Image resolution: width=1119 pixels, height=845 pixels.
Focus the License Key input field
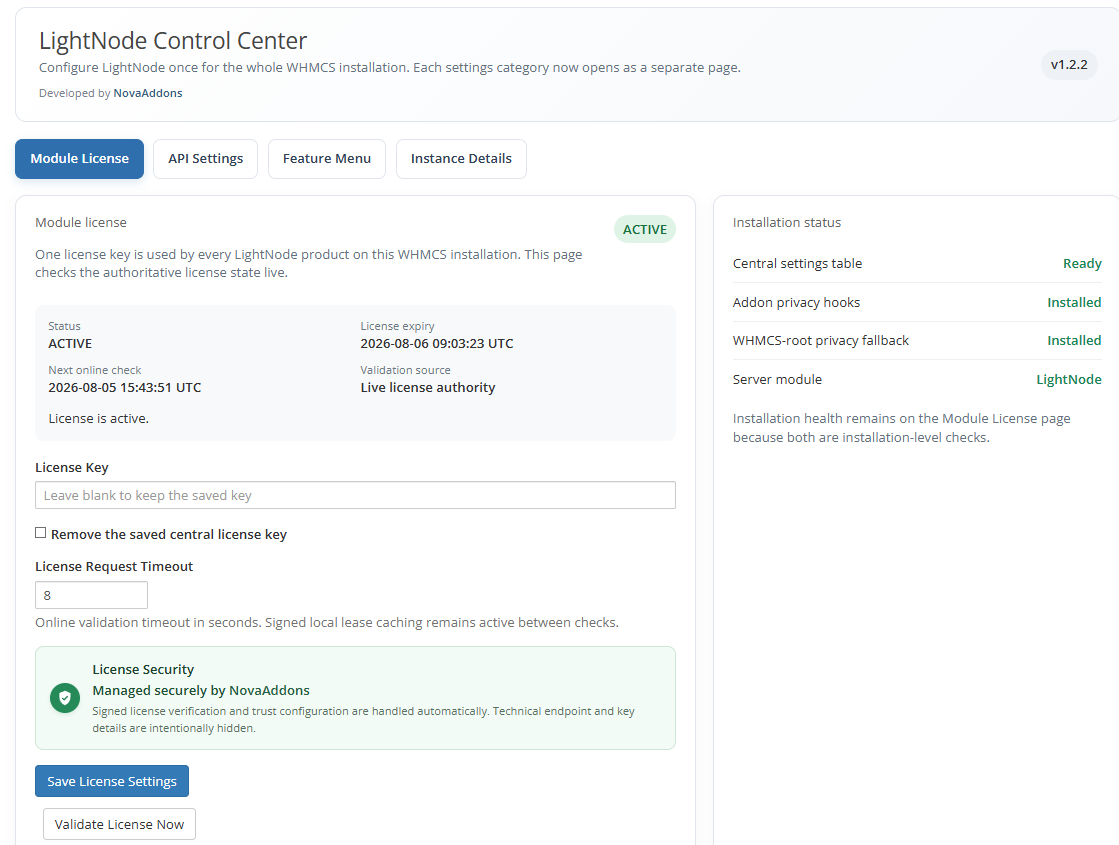[x=355, y=495]
